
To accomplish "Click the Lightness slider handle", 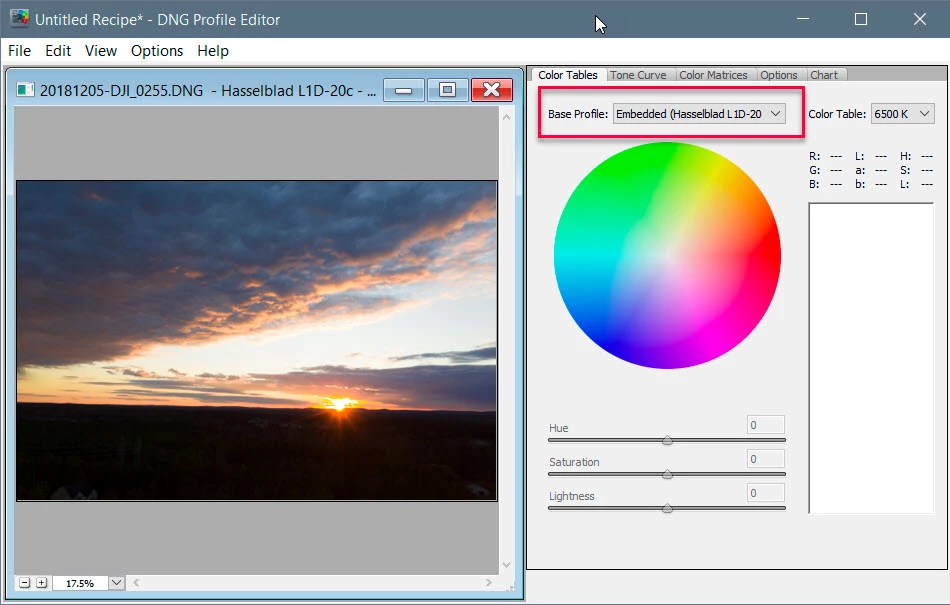I will [x=667, y=508].
